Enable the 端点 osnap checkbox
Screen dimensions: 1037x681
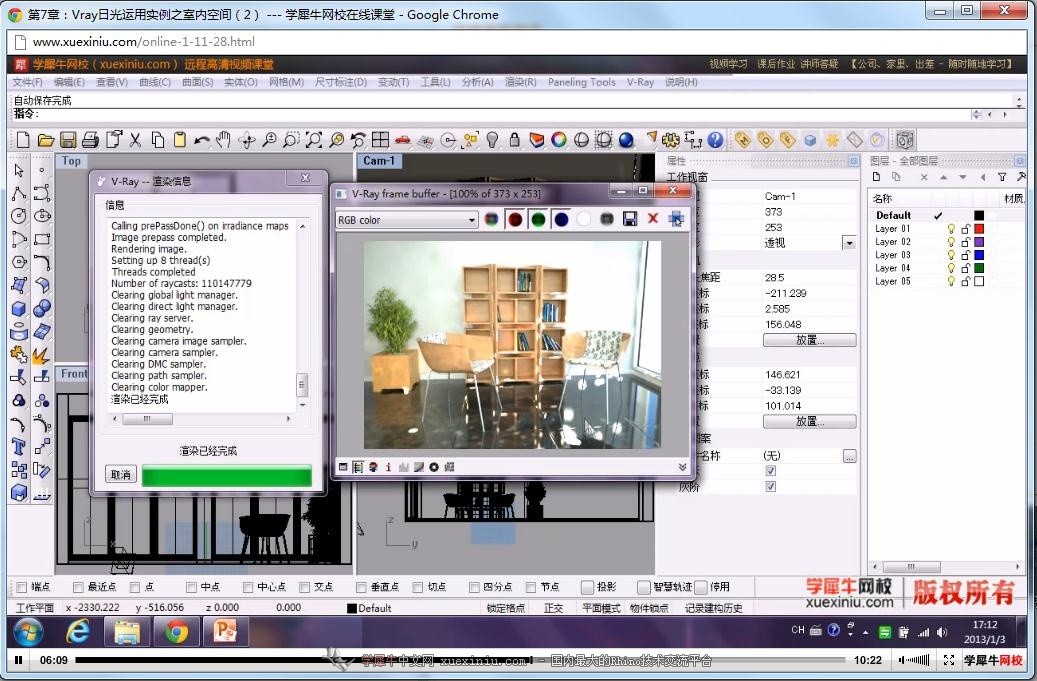[x=22, y=587]
